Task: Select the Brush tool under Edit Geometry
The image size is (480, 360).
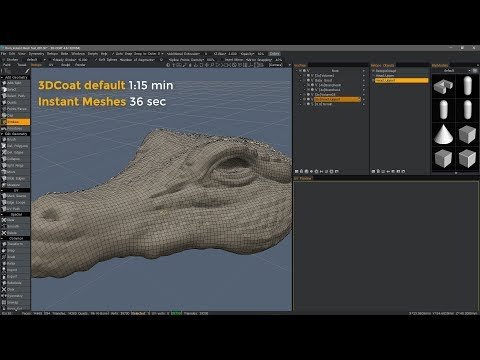Action: click(x=15, y=139)
